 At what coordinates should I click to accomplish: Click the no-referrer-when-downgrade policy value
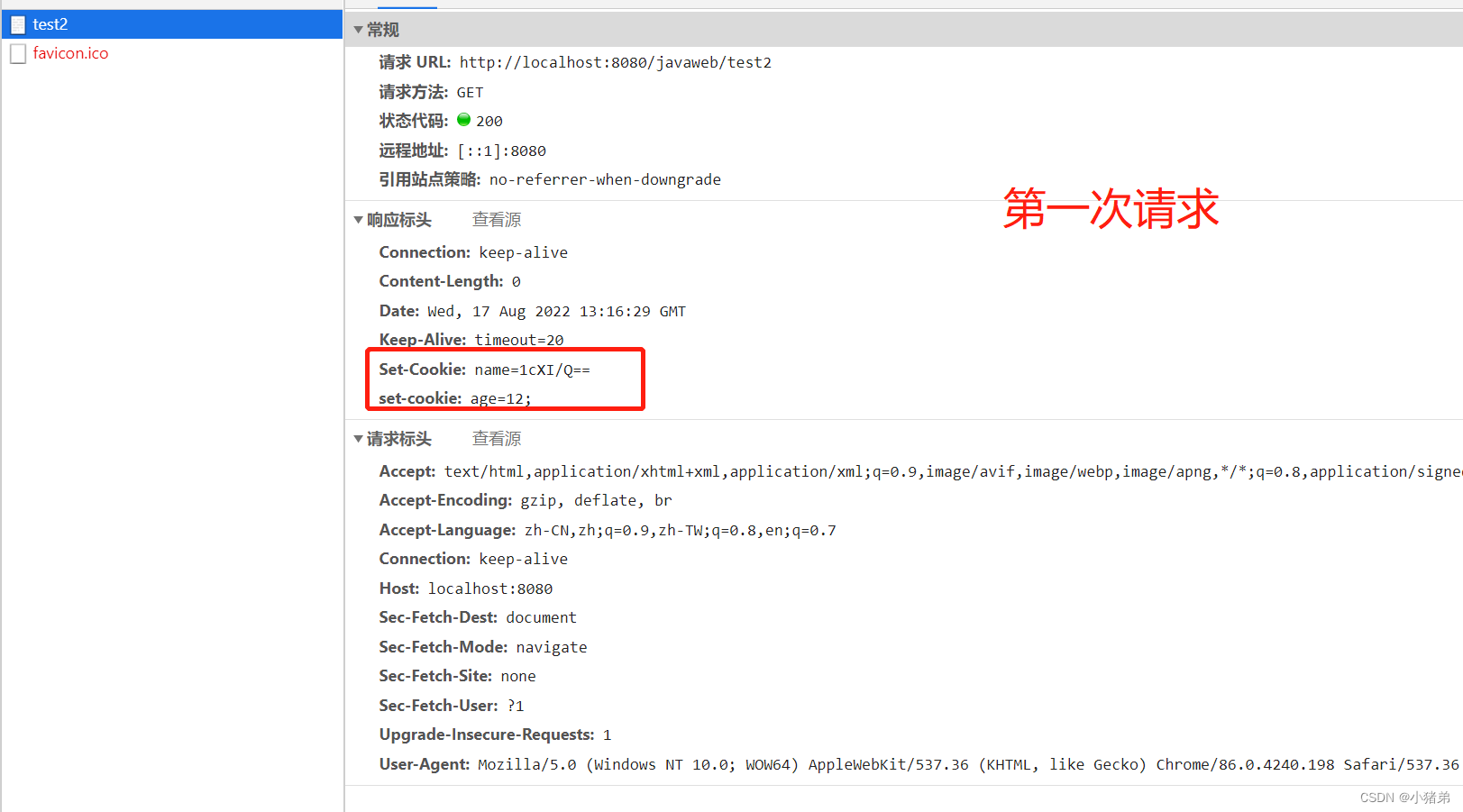[605, 179]
